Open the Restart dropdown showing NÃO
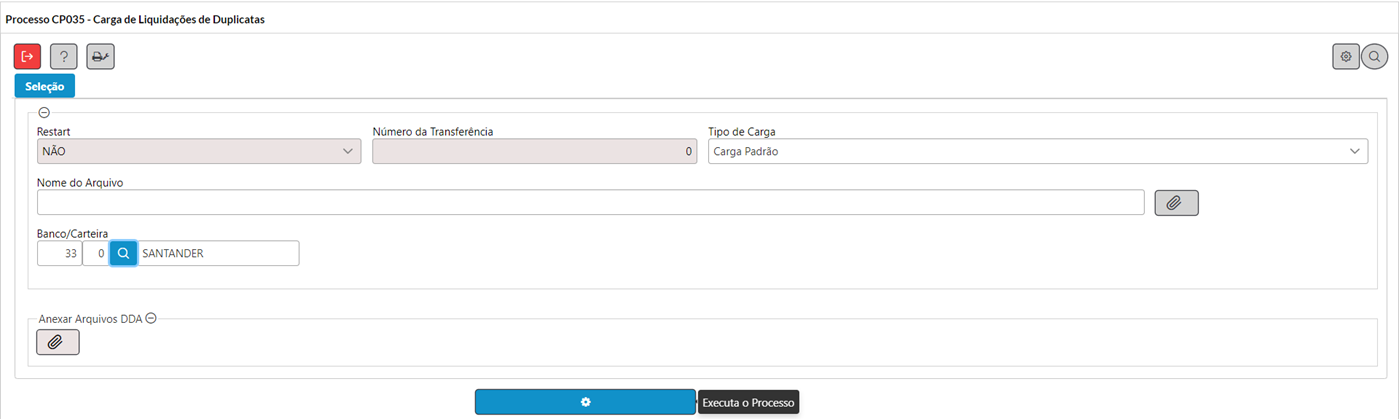Viewport: 1399px width, 419px height. [199, 151]
